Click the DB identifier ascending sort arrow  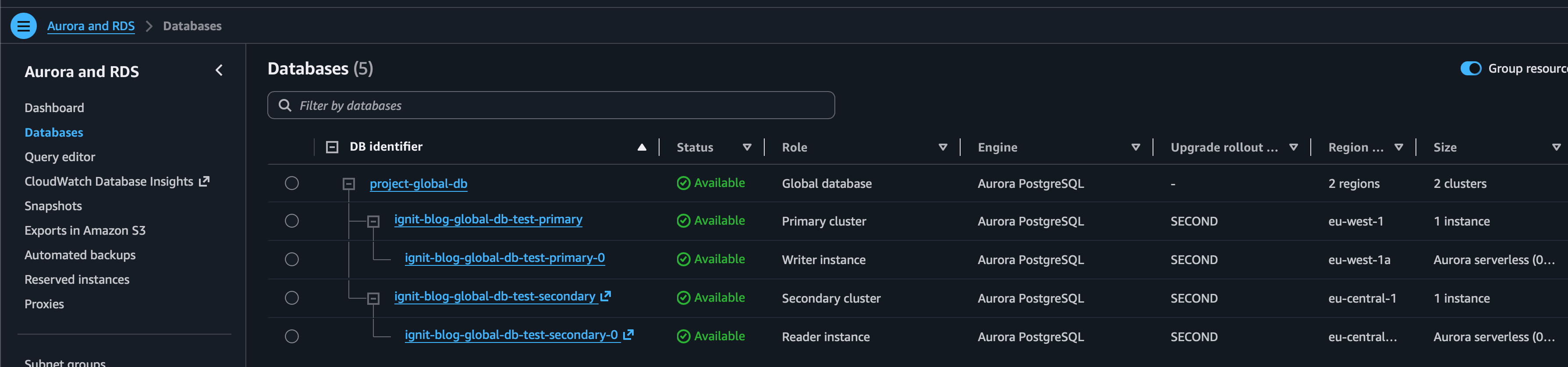click(642, 147)
